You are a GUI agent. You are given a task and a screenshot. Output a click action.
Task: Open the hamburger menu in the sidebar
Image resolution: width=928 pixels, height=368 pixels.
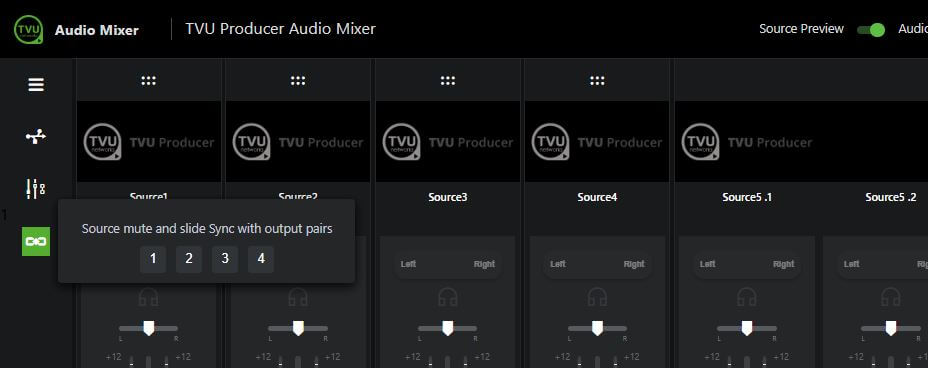[x=36, y=85]
